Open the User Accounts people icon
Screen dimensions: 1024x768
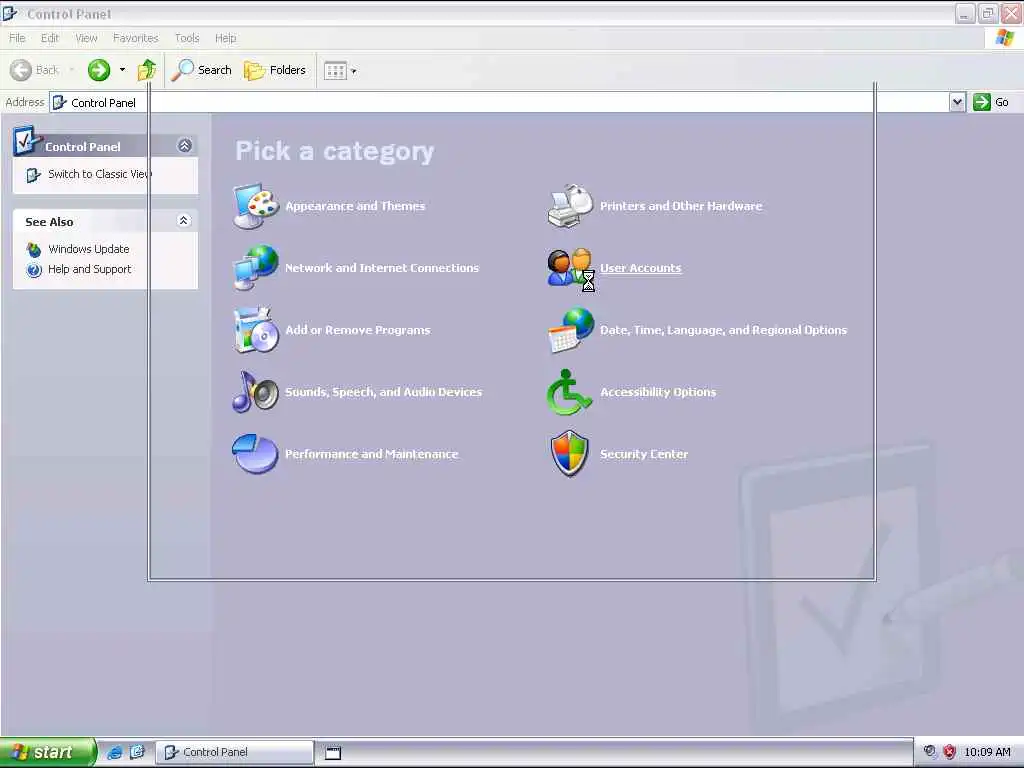click(x=570, y=268)
